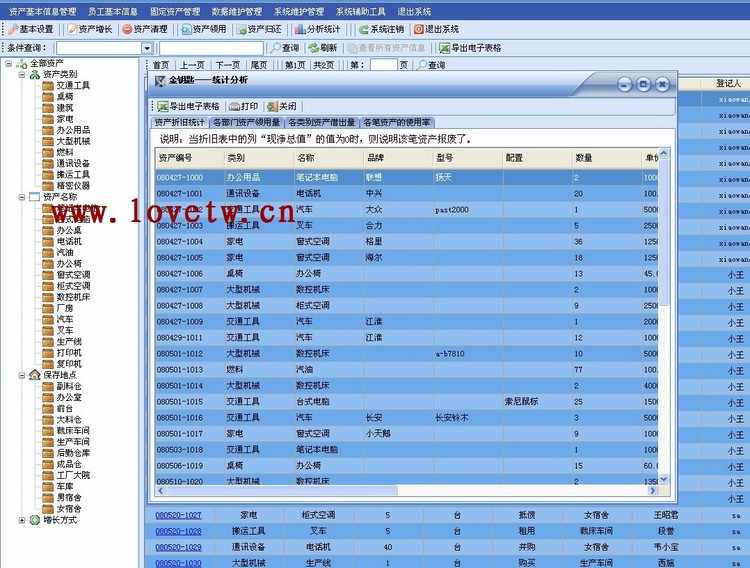Select the 通讯设备 folder in the tree
Image resolution: width=750 pixels, height=568 pixels.
point(66,164)
